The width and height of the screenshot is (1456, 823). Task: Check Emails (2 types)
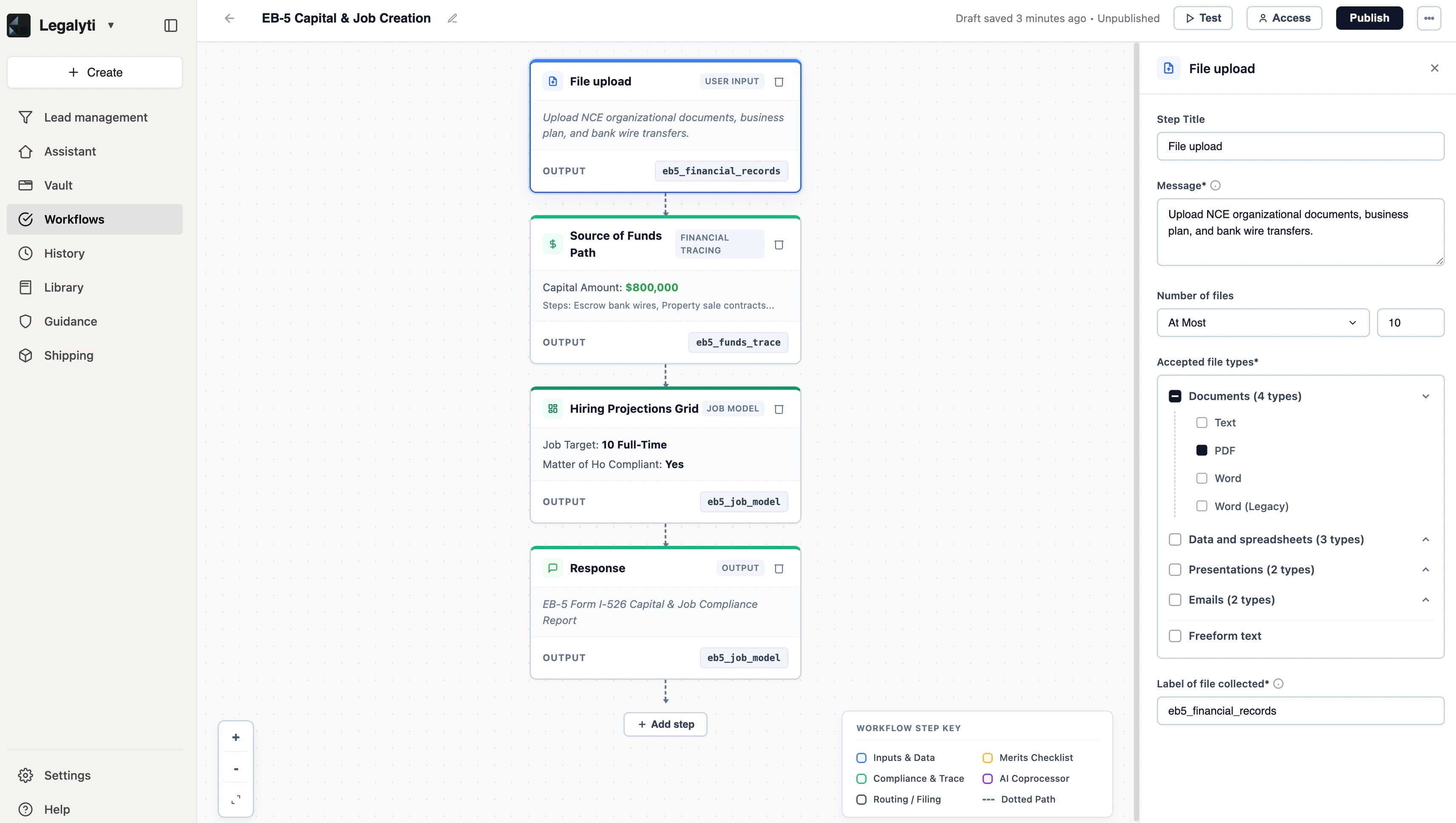pyautogui.click(x=1175, y=600)
